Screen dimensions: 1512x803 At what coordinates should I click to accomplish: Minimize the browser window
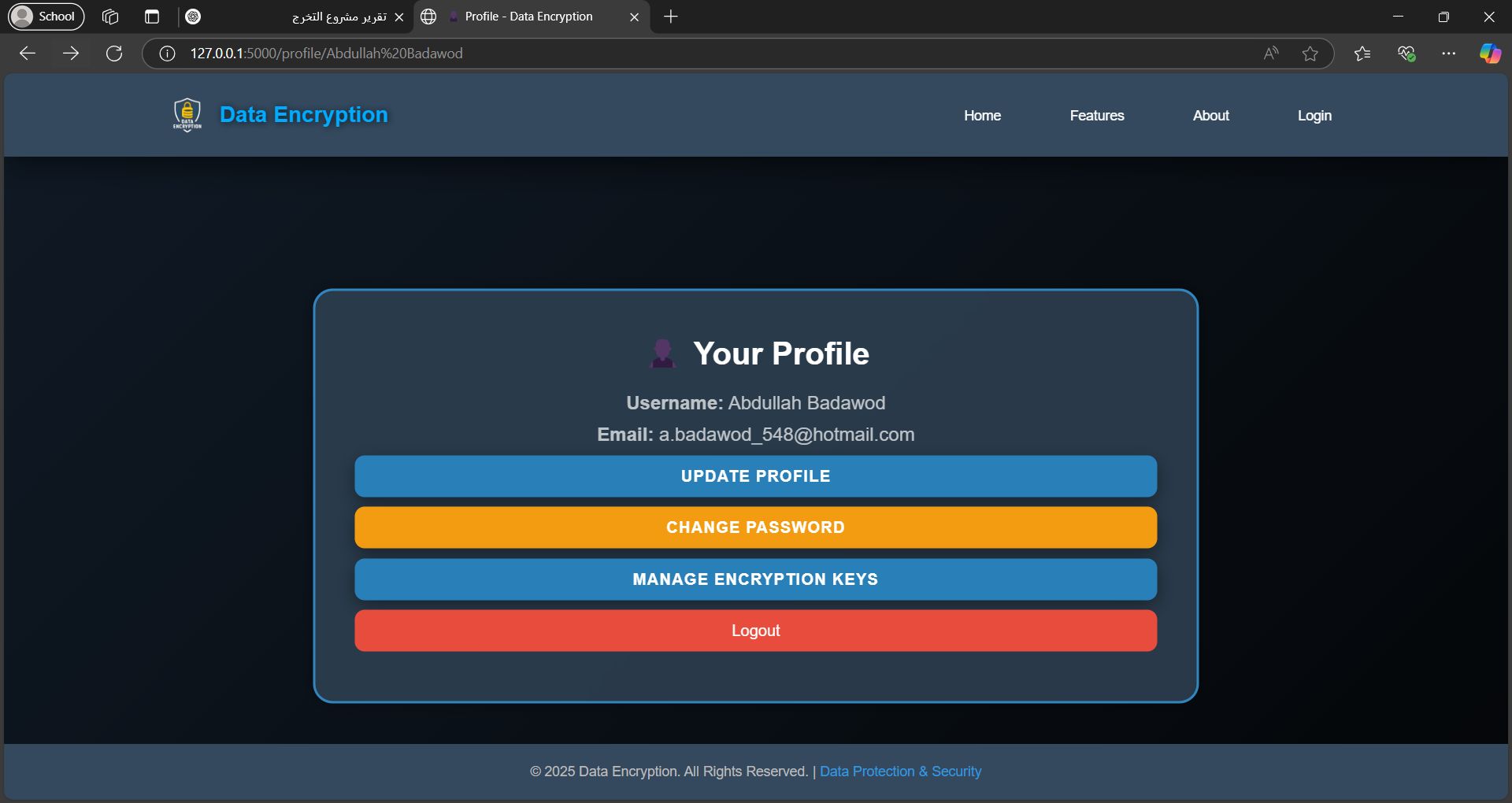pos(1399,17)
